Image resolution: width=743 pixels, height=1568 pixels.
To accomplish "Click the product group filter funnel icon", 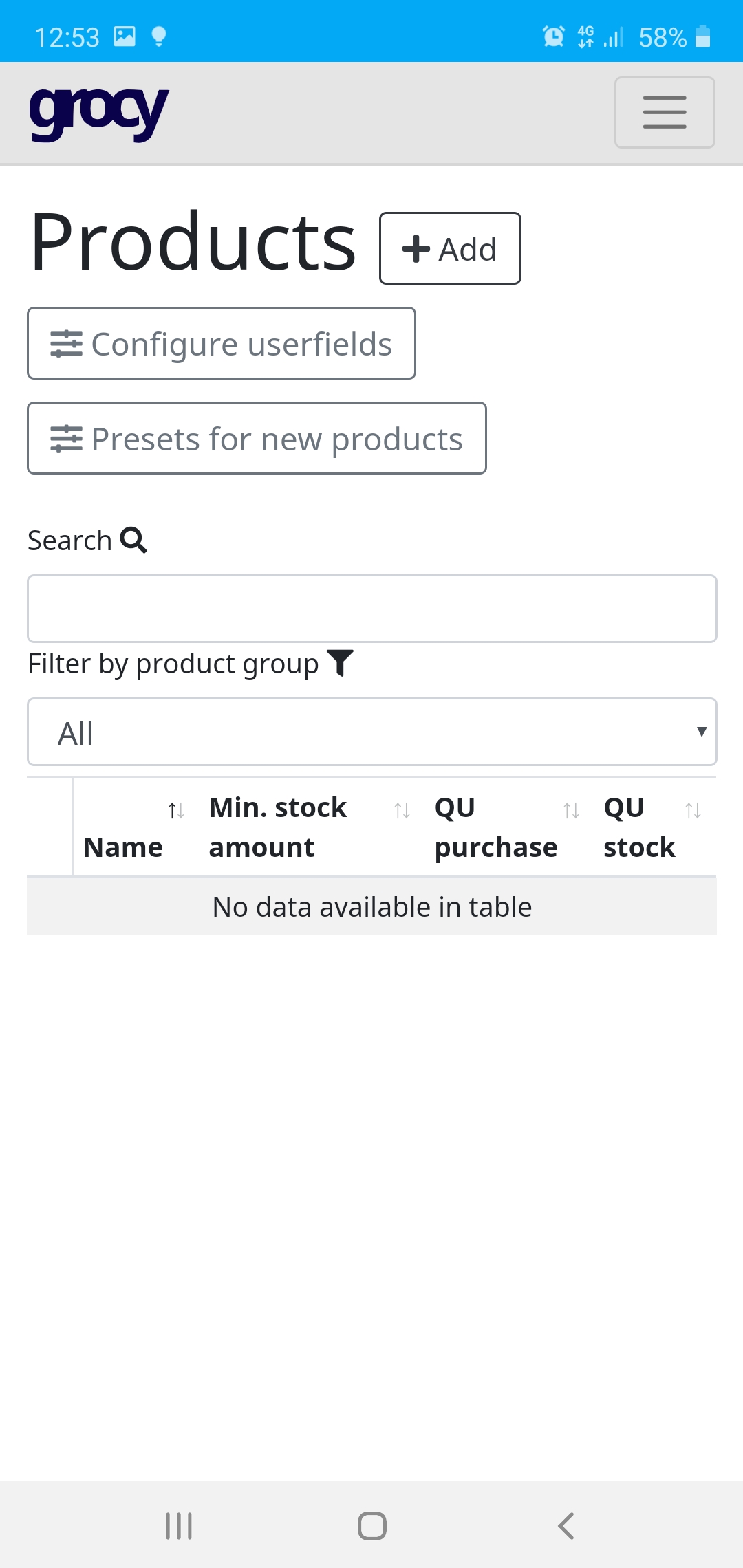I will point(340,663).
